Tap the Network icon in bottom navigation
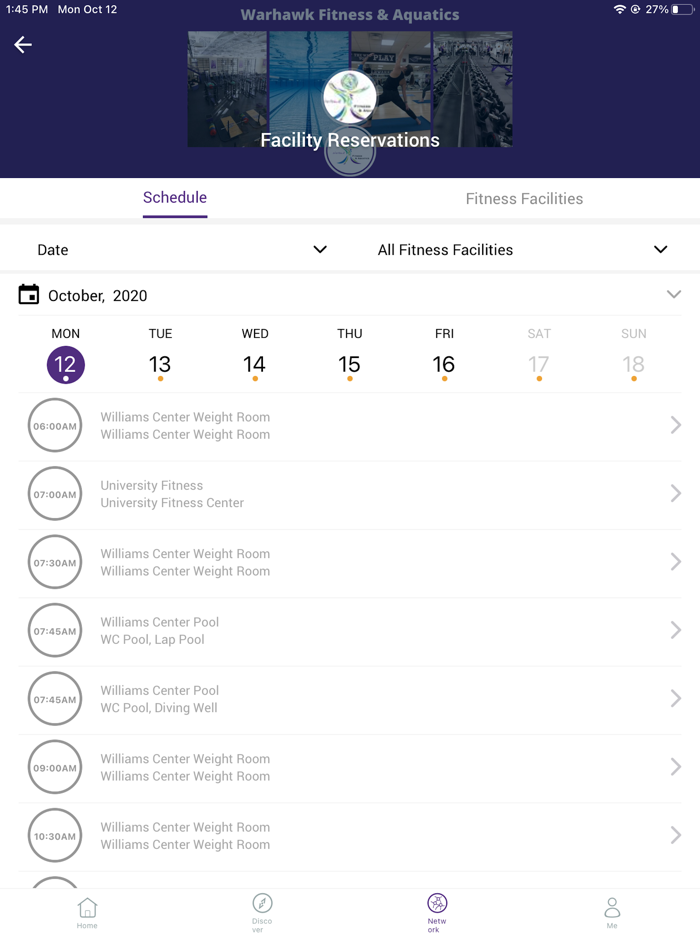The image size is (700, 934). click(436, 912)
